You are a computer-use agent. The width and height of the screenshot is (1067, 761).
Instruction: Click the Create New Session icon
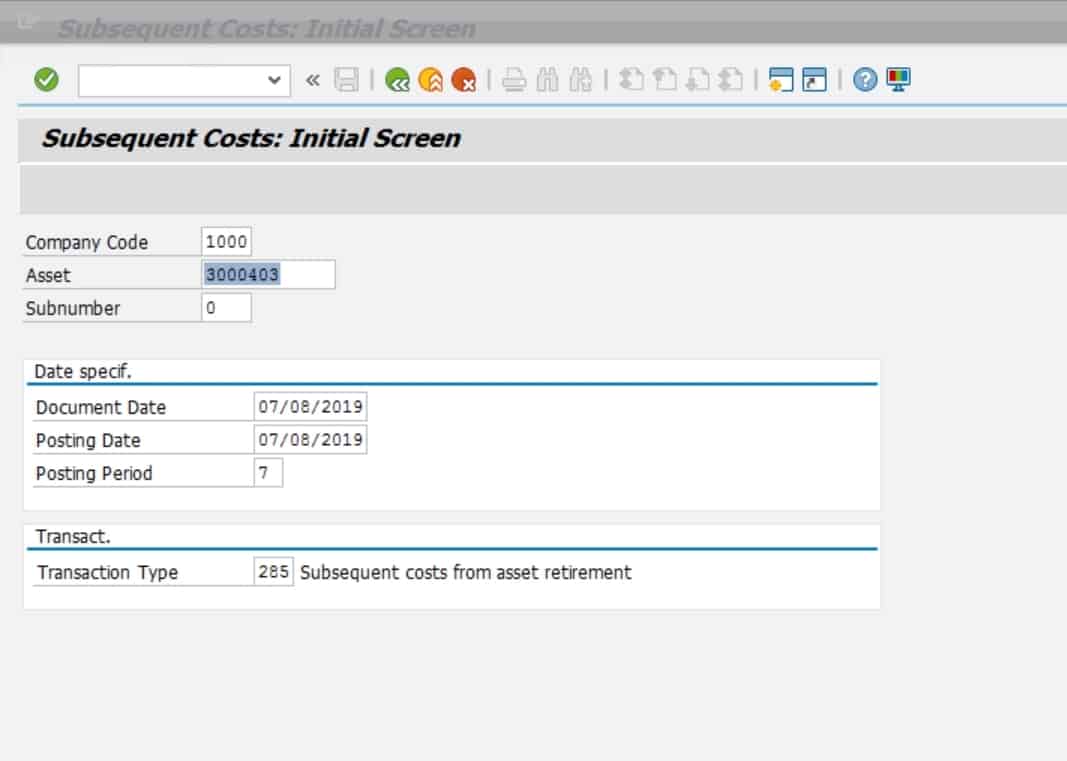[781, 80]
